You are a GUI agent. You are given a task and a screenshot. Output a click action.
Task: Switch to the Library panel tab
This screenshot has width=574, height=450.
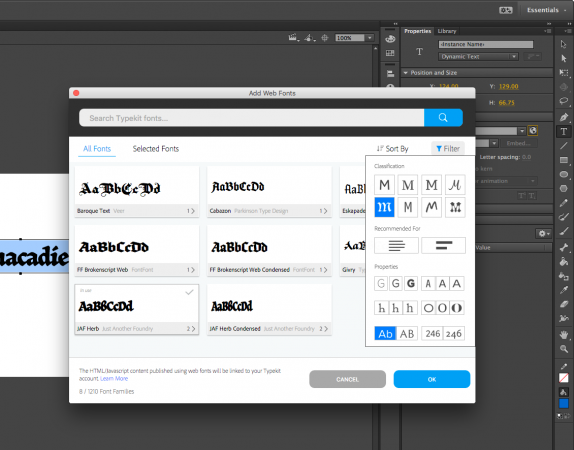[x=447, y=31]
